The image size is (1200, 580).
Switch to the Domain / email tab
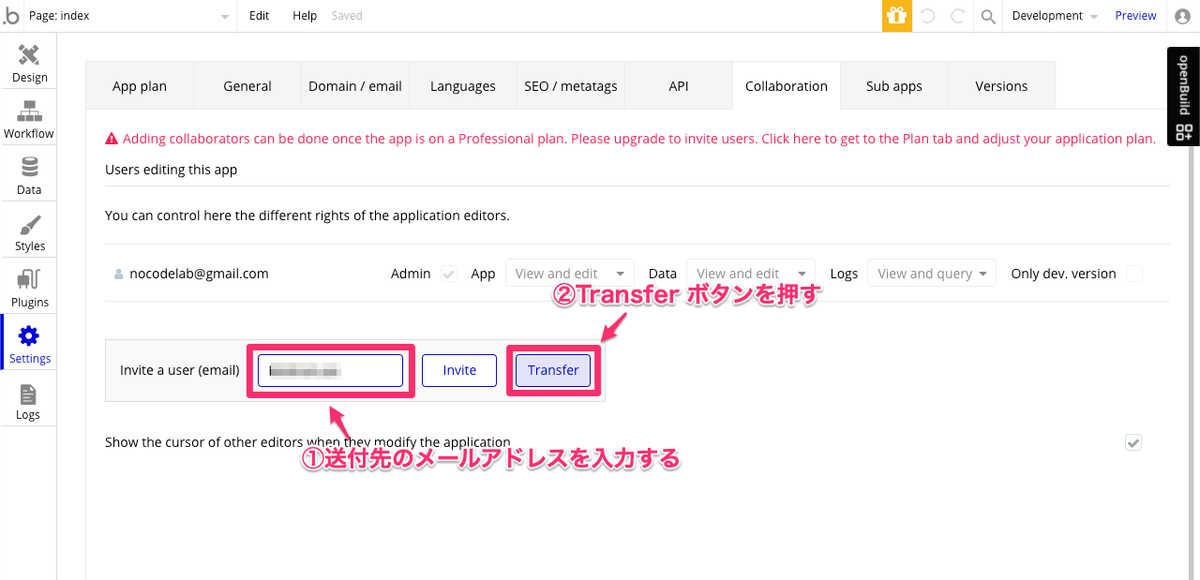pos(355,86)
